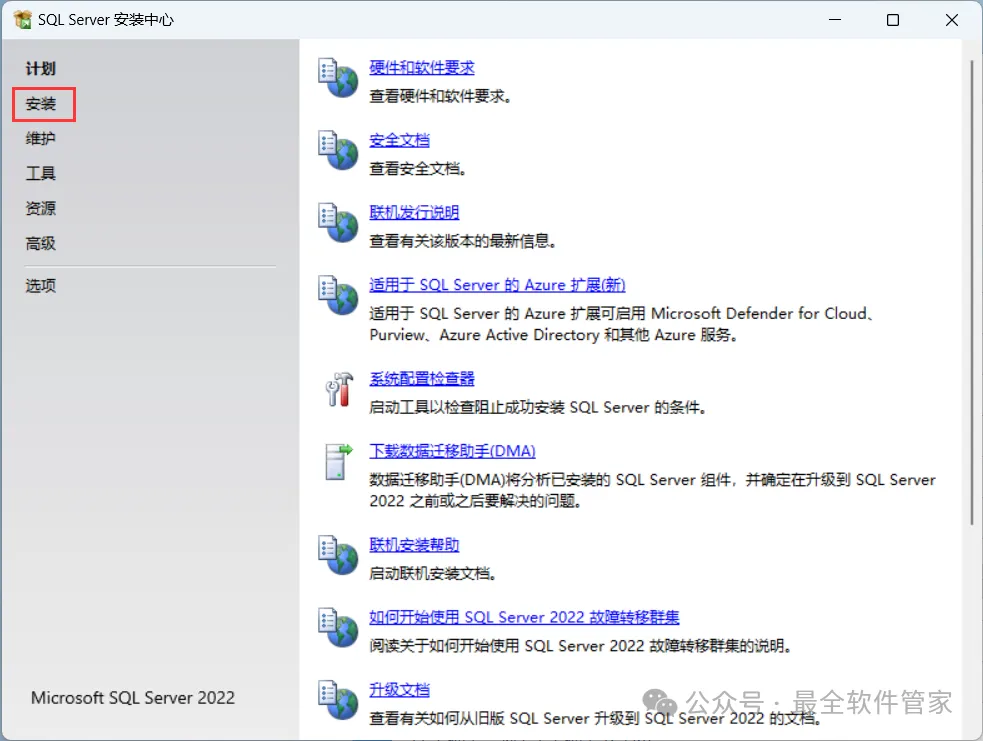
Task: Click the text 查看硬件和软件要求。
Action: [x=440, y=97]
